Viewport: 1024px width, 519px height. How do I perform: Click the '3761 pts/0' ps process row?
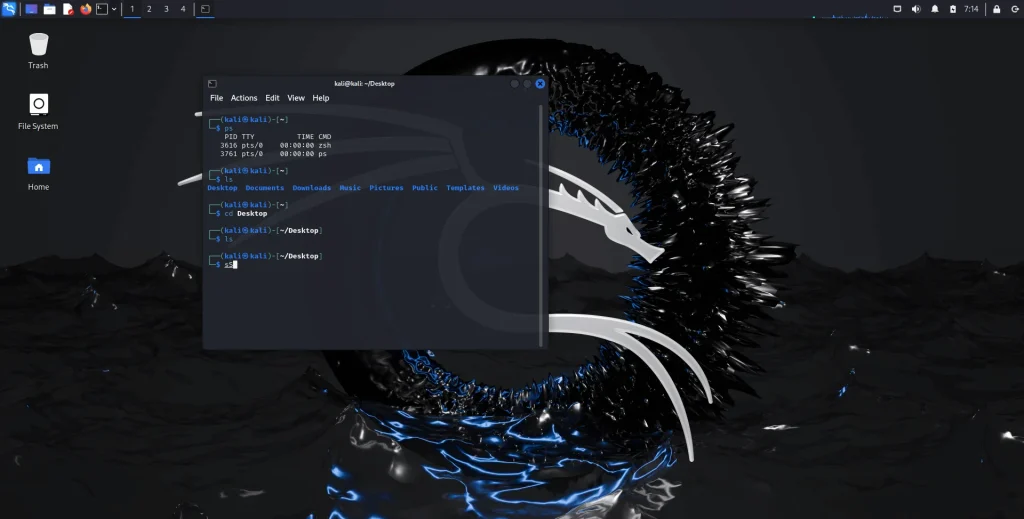point(274,154)
